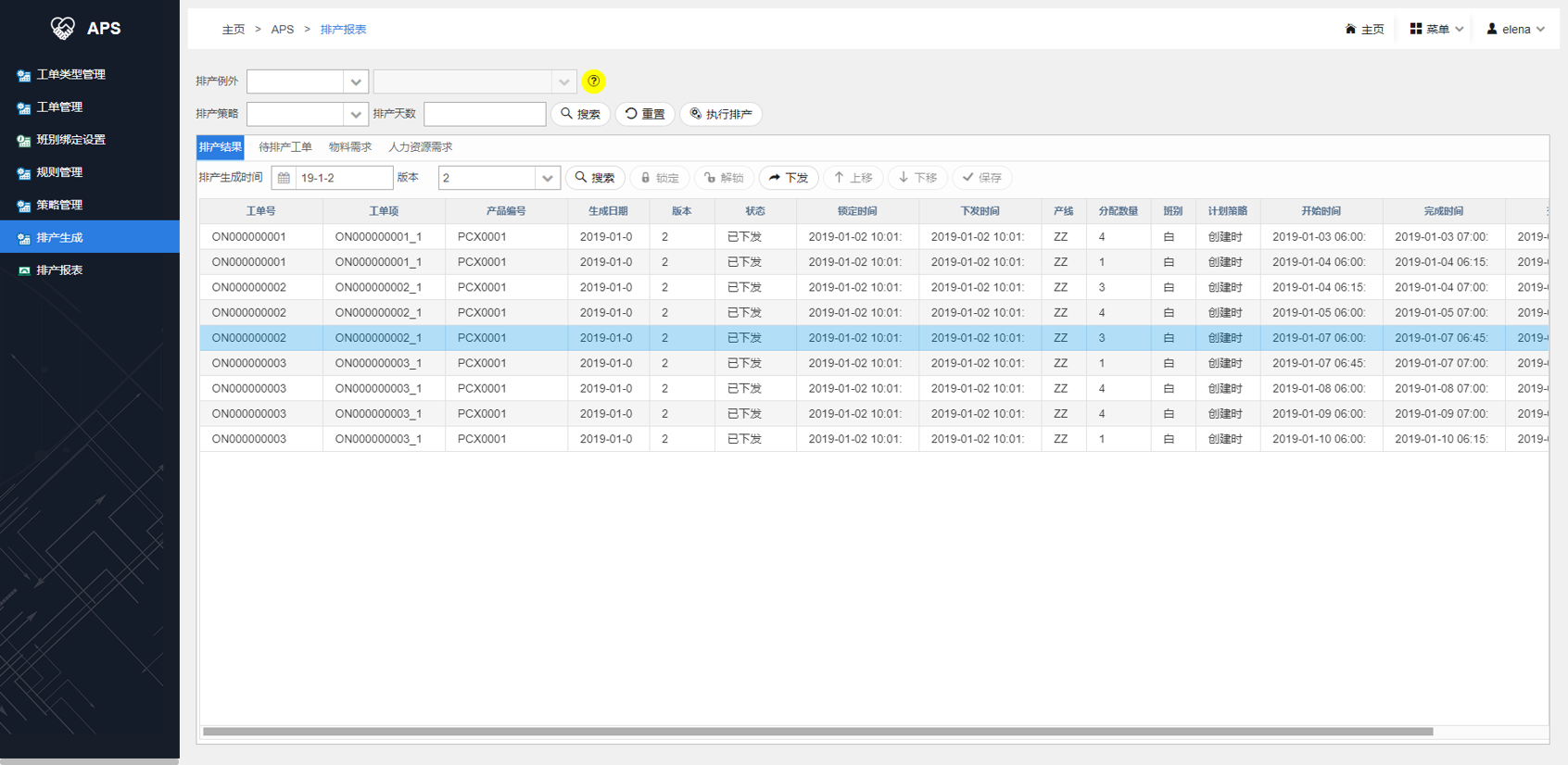Click completion time 2019-01-04 06:15 cell
1568x765 pixels.
click(1444, 262)
